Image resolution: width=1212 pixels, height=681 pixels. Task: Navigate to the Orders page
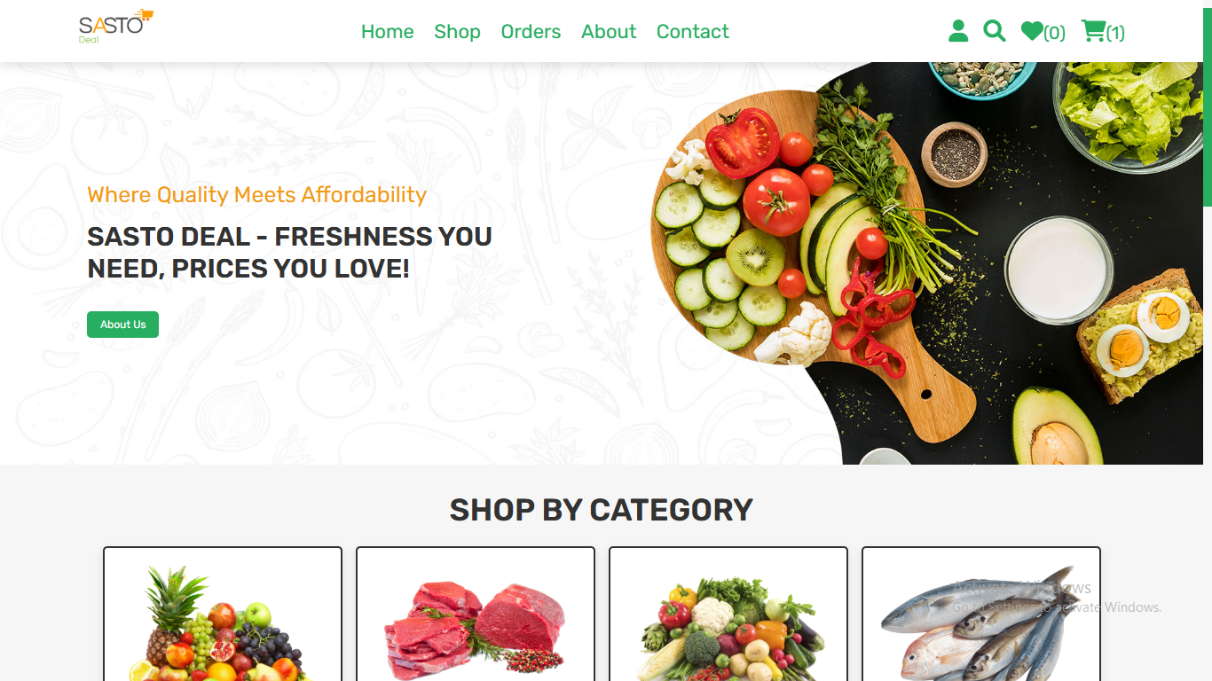point(531,32)
